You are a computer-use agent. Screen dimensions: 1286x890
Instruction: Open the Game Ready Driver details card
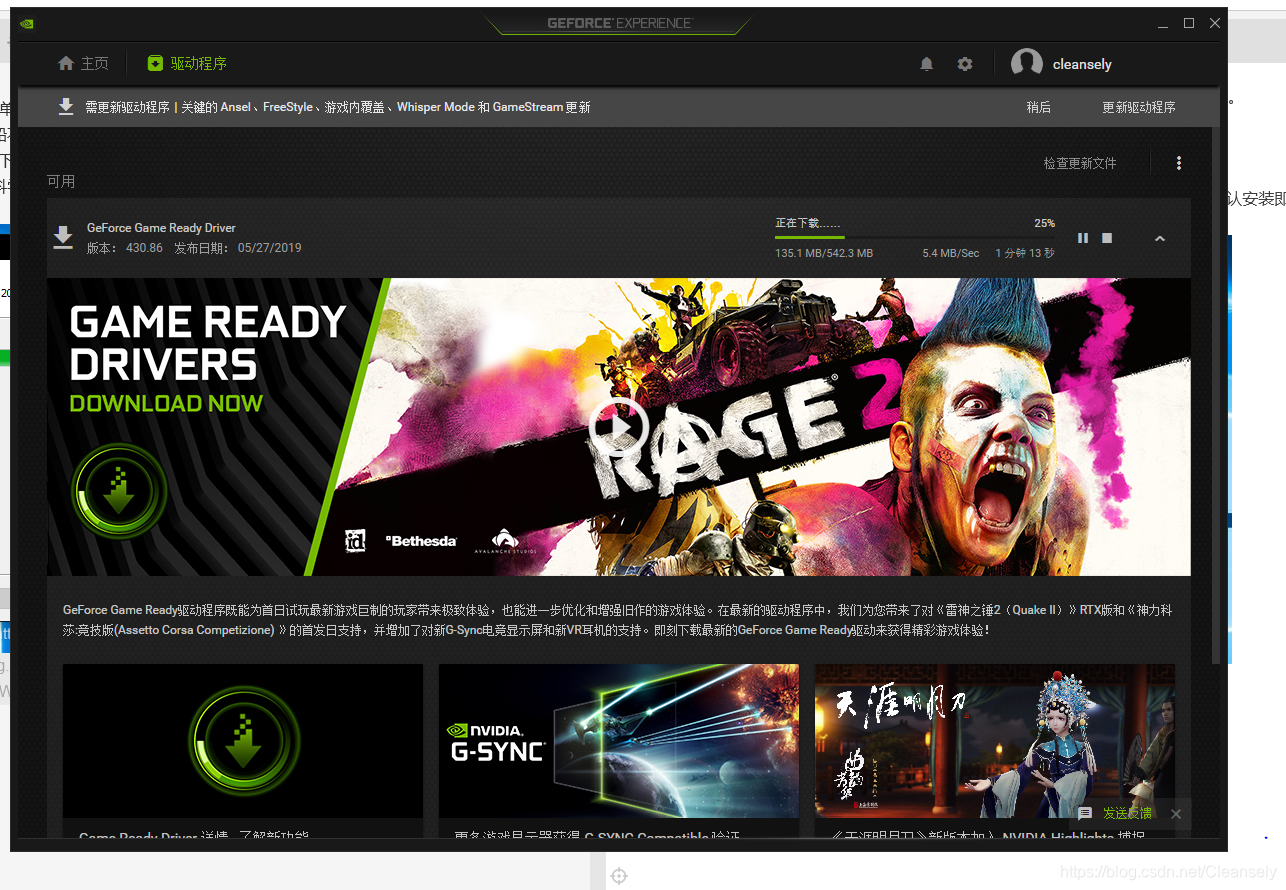[243, 750]
